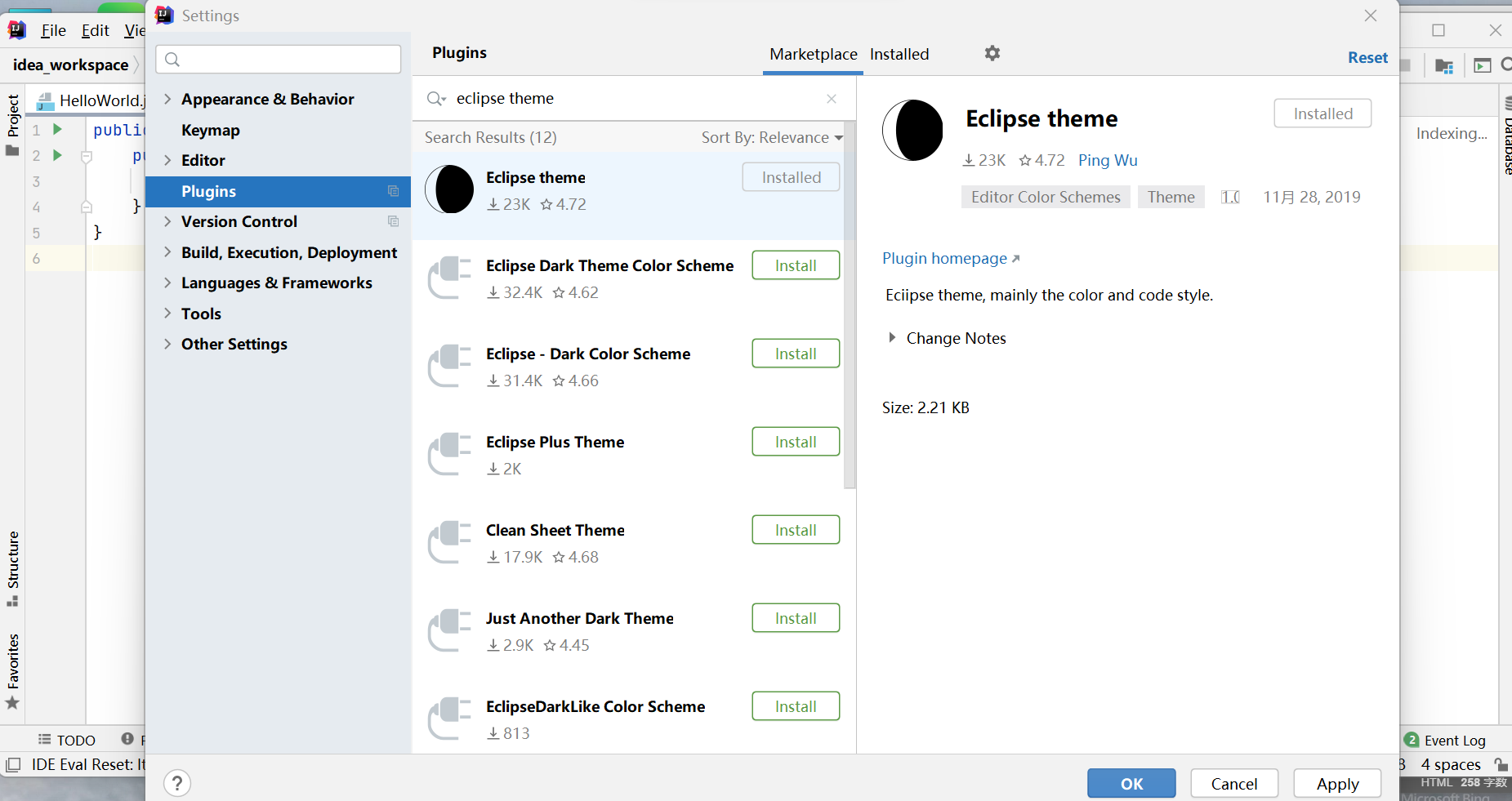Click the Cancel button

[1234, 783]
